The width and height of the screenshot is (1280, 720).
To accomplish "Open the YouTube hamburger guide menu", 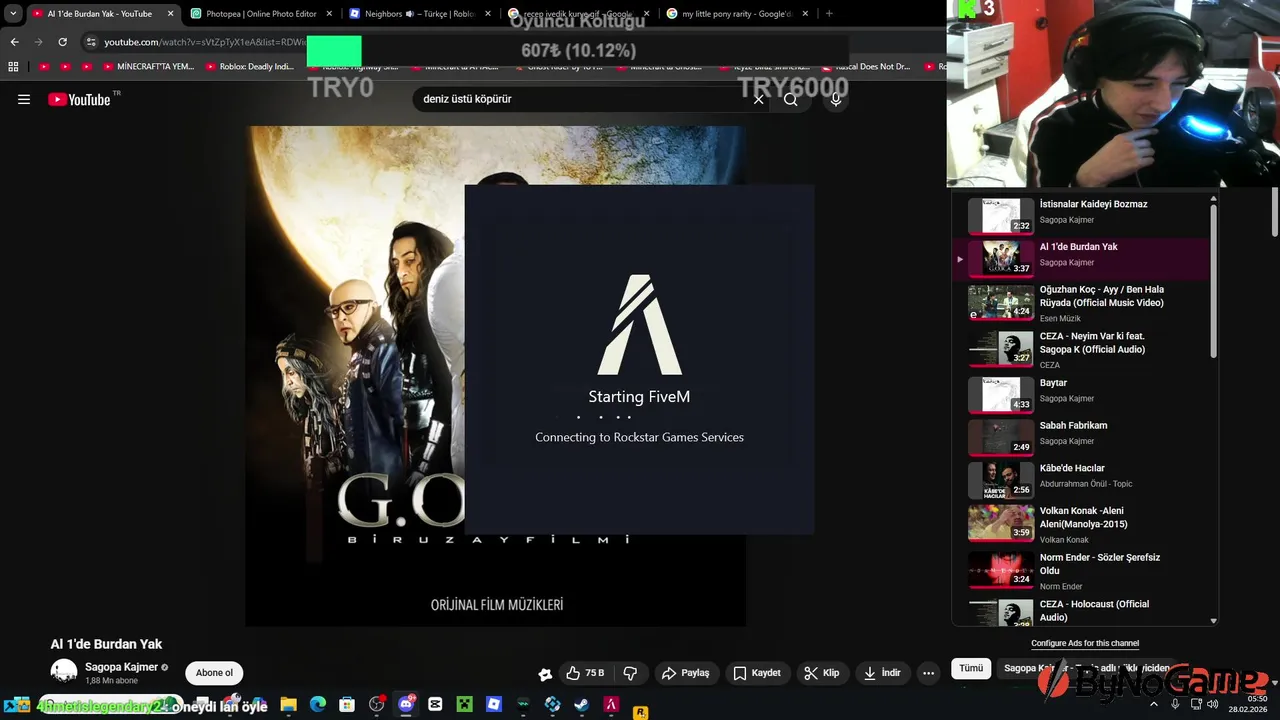I will [x=24, y=99].
